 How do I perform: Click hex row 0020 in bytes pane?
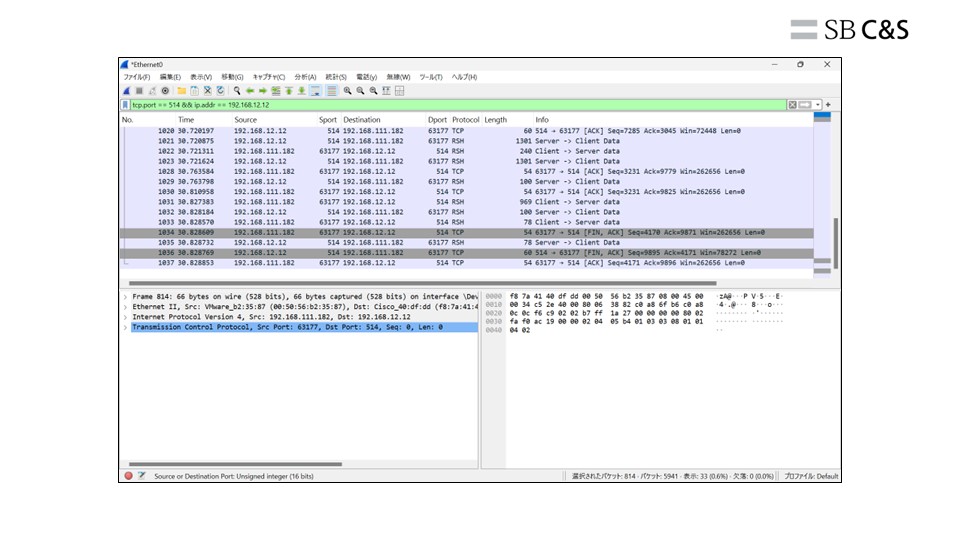pos(634,313)
